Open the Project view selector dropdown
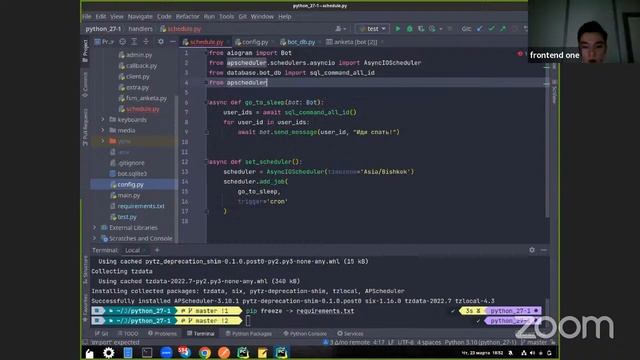Viewport: 640px width, 360px height. (104, 42)
